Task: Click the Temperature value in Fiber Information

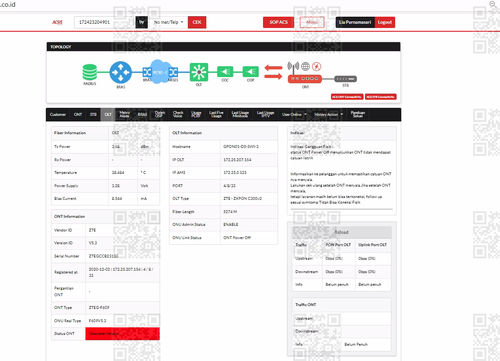Action: (118, 173)
